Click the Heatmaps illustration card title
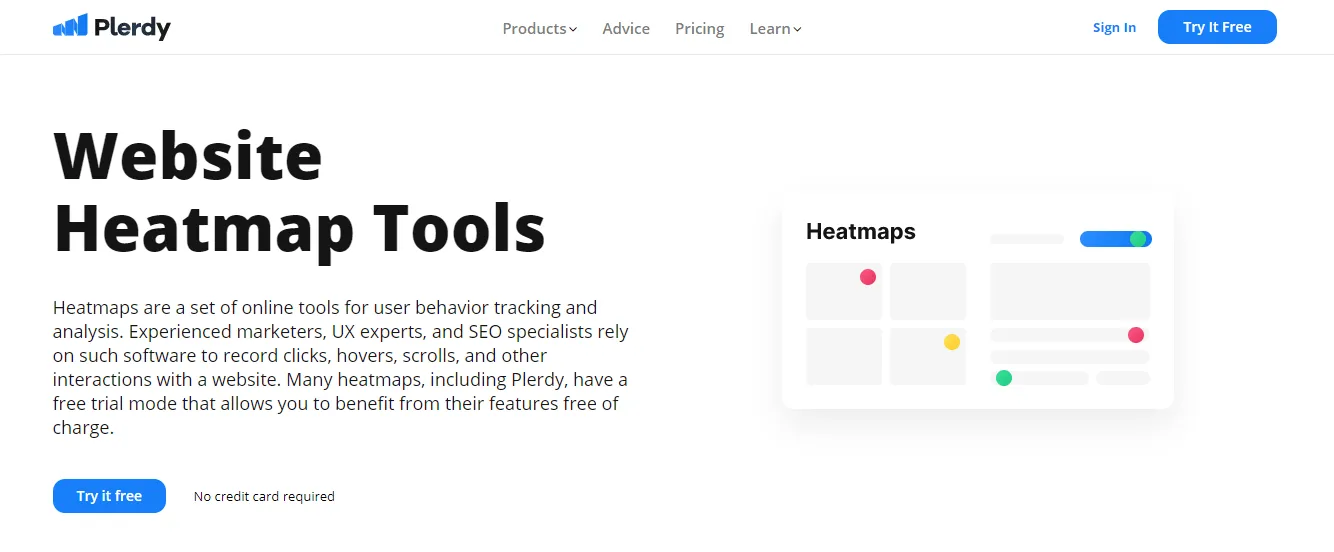 860,231
